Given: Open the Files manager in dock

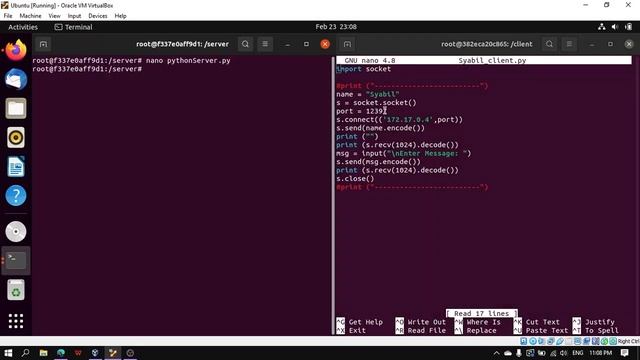Looking at the screenshot, I should [16, 109].
